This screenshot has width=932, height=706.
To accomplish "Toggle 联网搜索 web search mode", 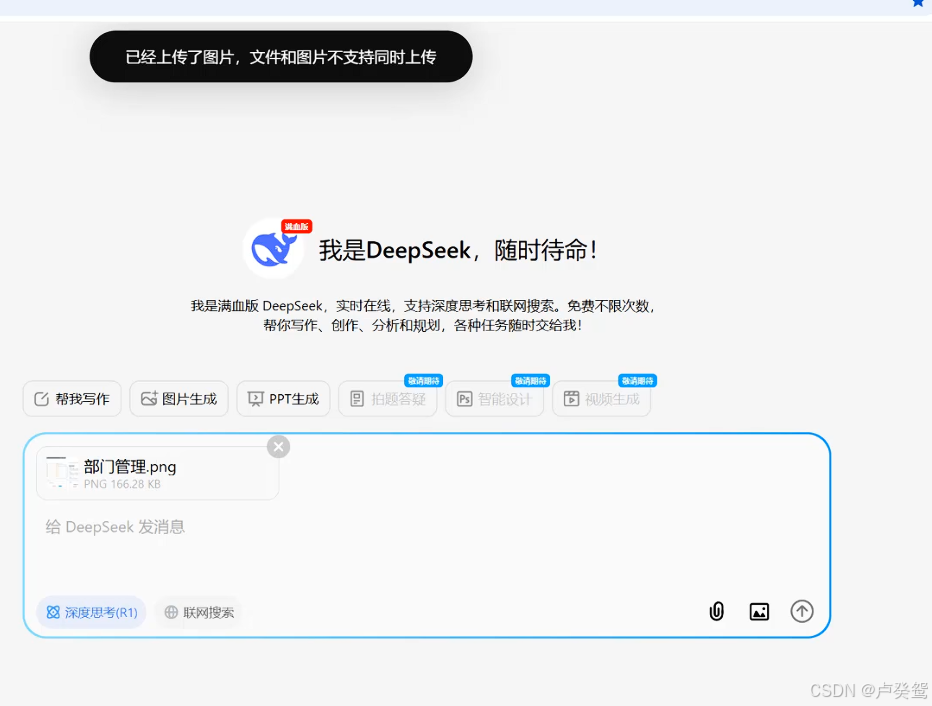I will 199,612.
